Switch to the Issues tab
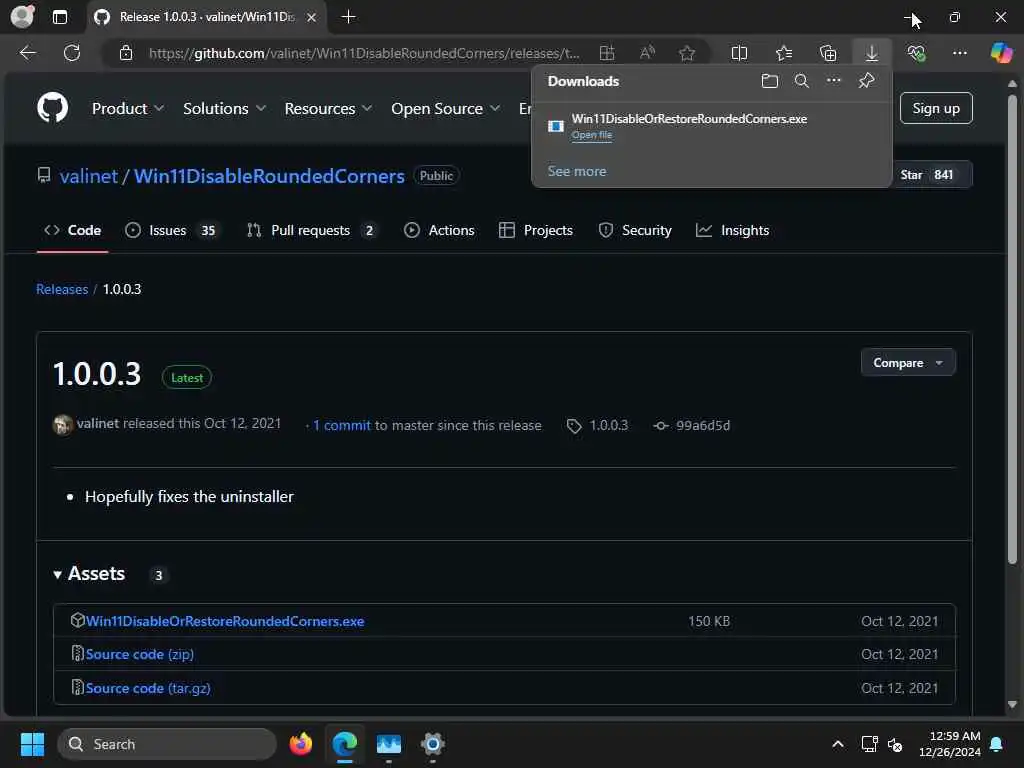Image resolution: width=1024 pixels, height=768 pixels. tap(171, 230)
